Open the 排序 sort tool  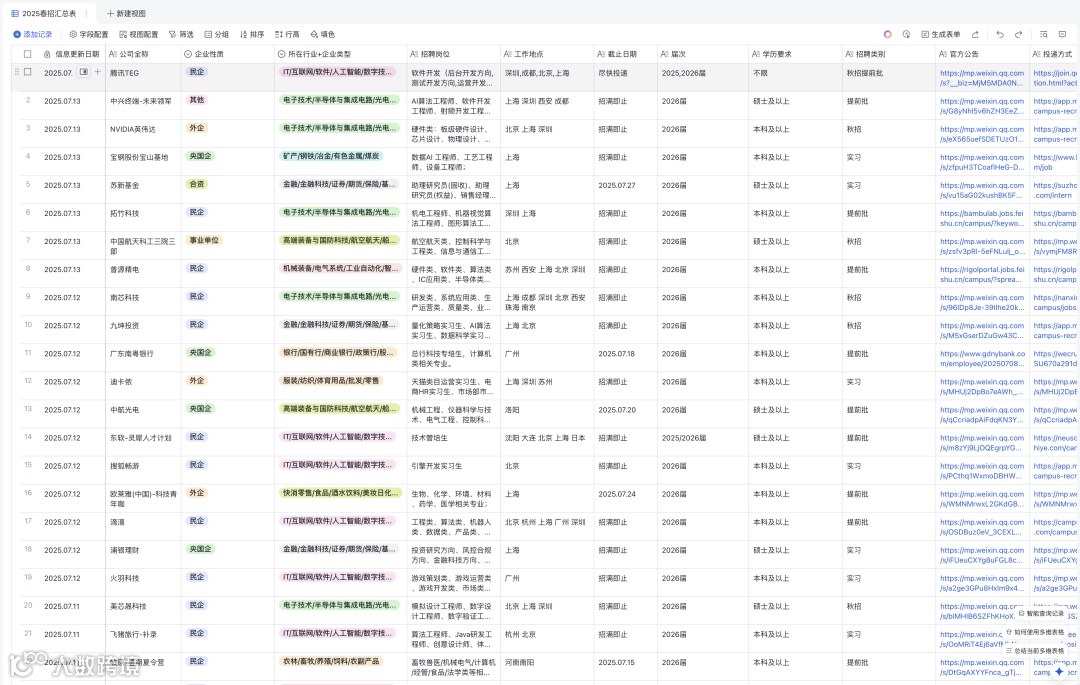tap(252, 34)
